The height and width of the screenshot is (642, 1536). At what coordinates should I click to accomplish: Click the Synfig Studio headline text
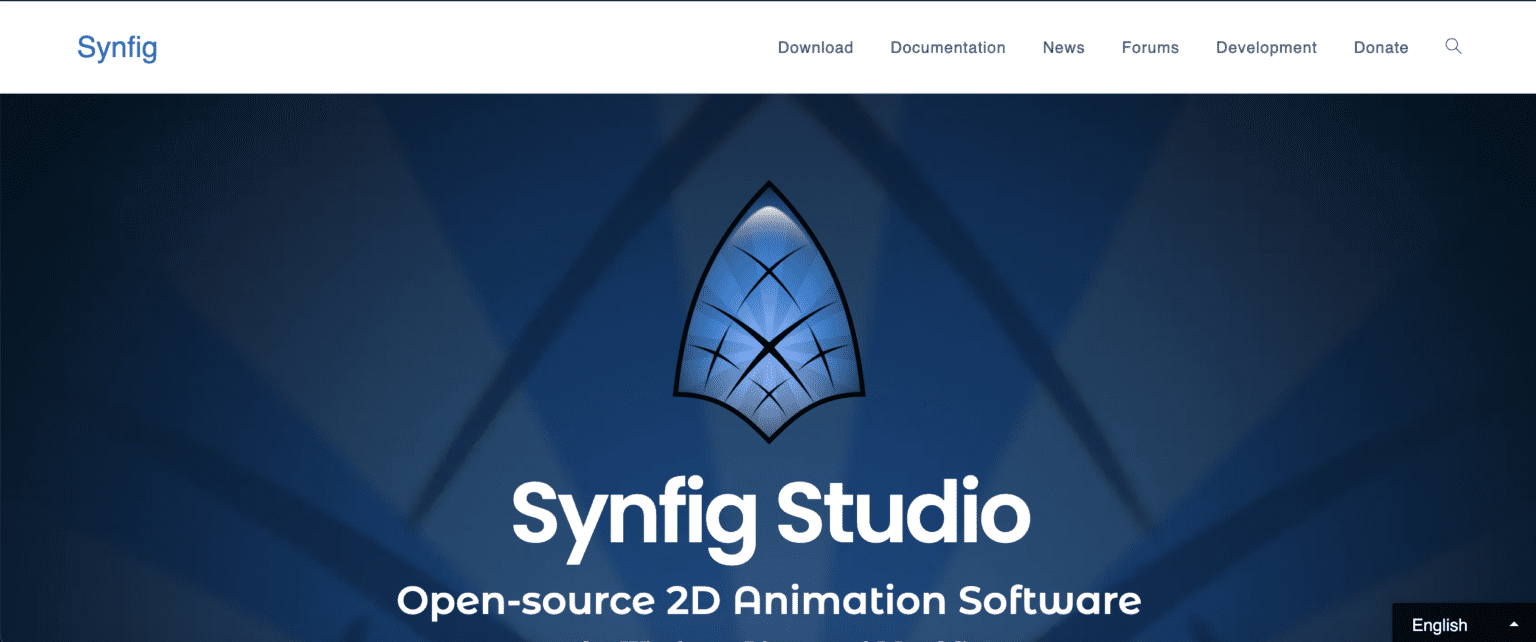click(769, 515)
